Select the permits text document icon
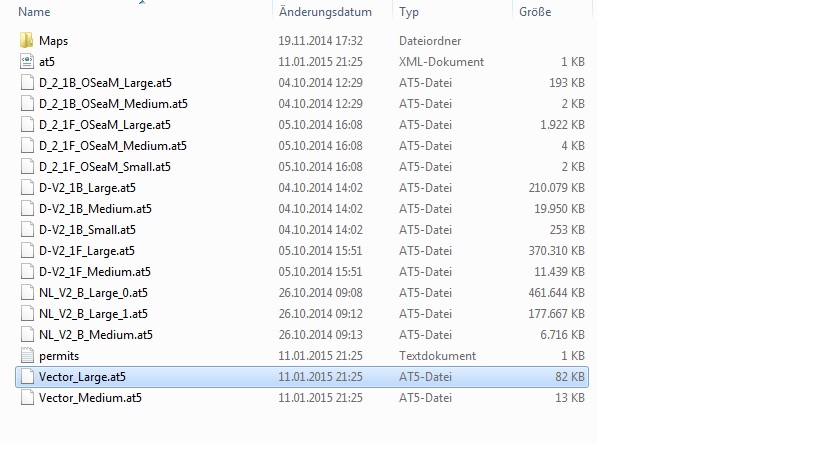This screenshot has width=819, height=460. click(x=27, y=356)
